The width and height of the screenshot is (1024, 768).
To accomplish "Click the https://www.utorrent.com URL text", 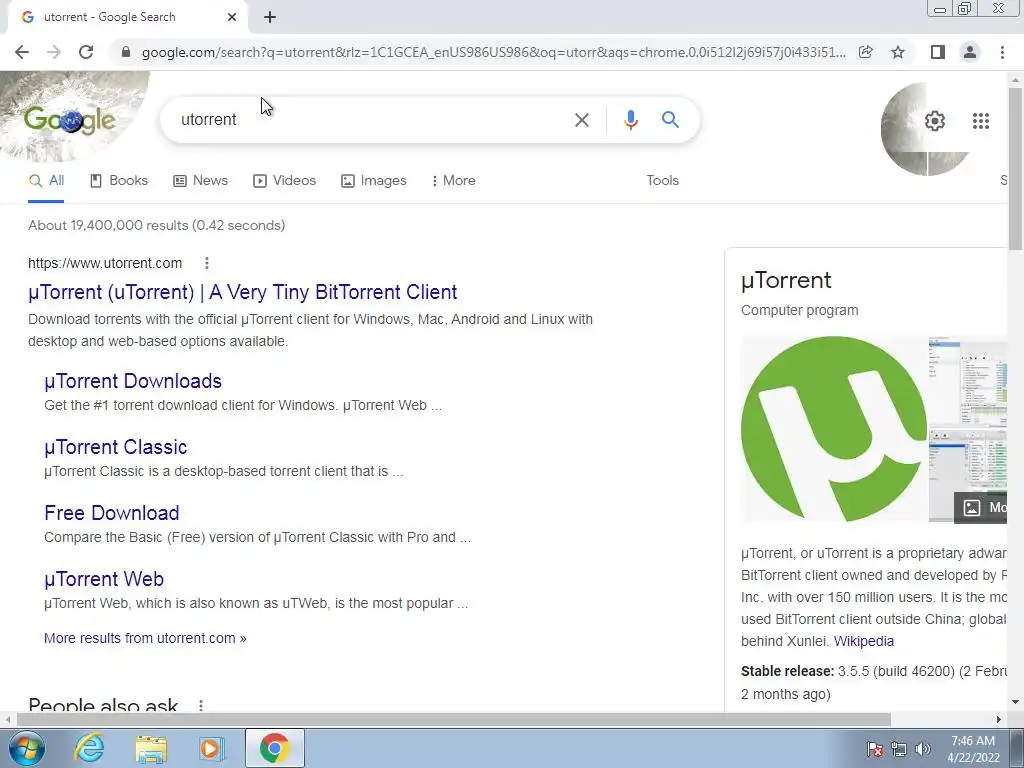I will click(105, 263).
